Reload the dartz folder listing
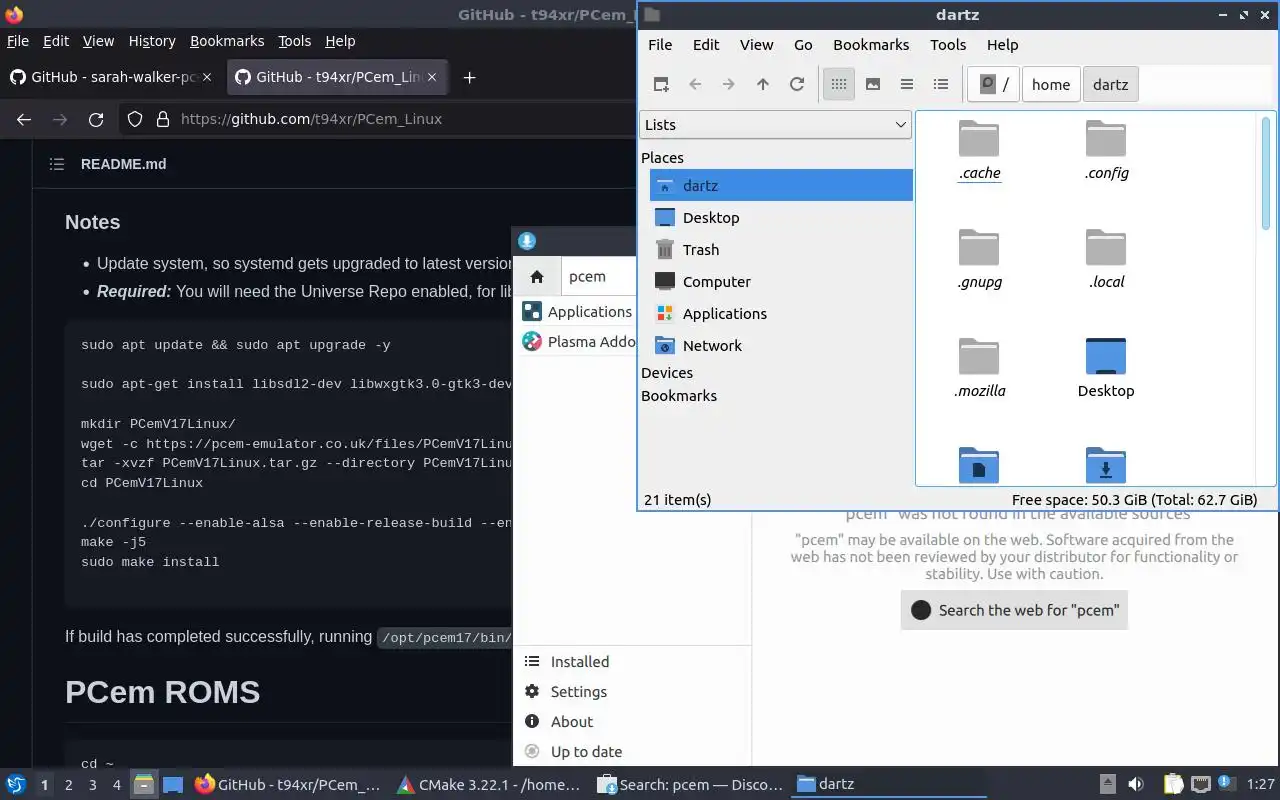 797,85
